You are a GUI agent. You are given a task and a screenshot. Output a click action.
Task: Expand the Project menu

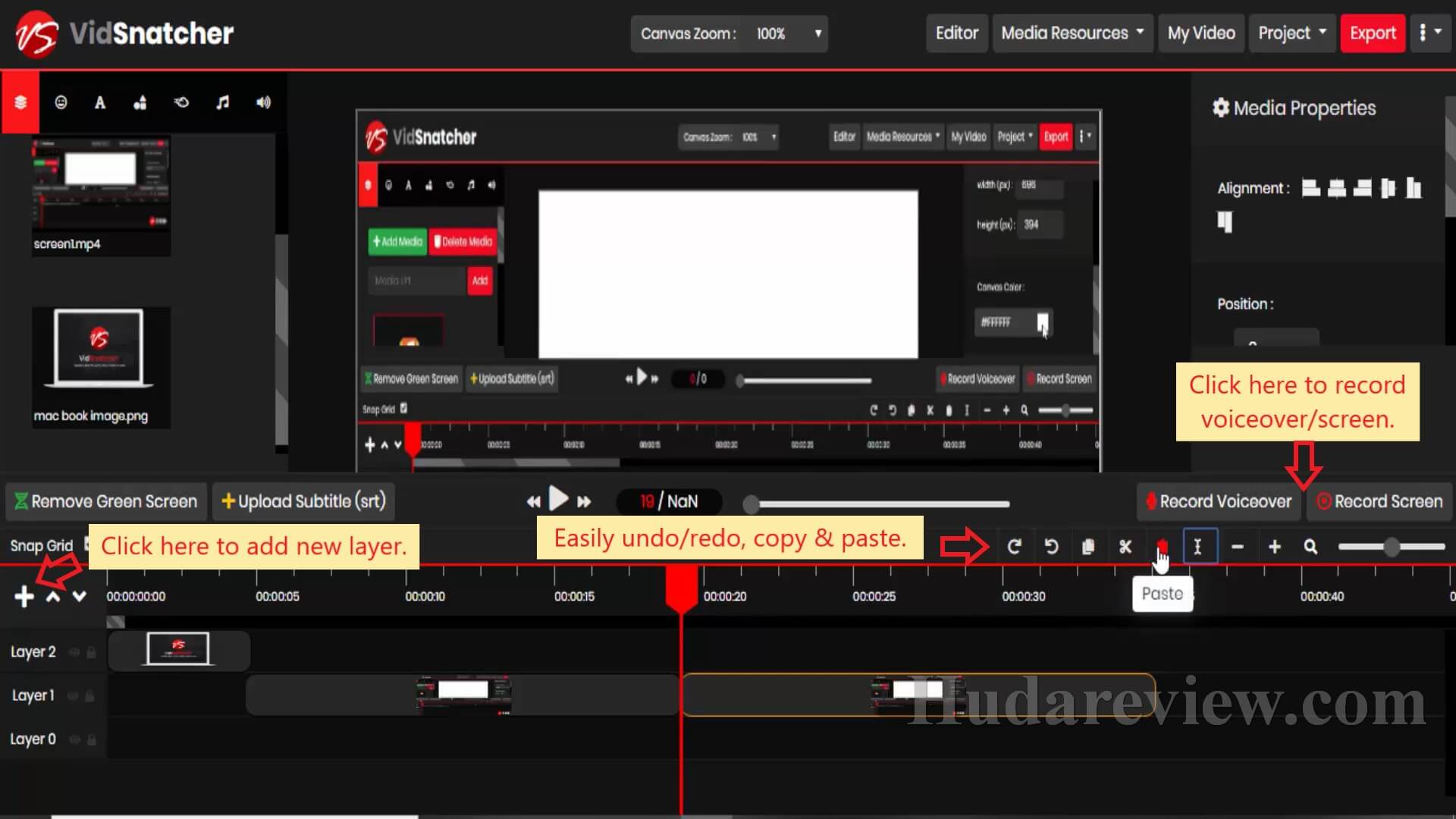tap(1292, 33)
